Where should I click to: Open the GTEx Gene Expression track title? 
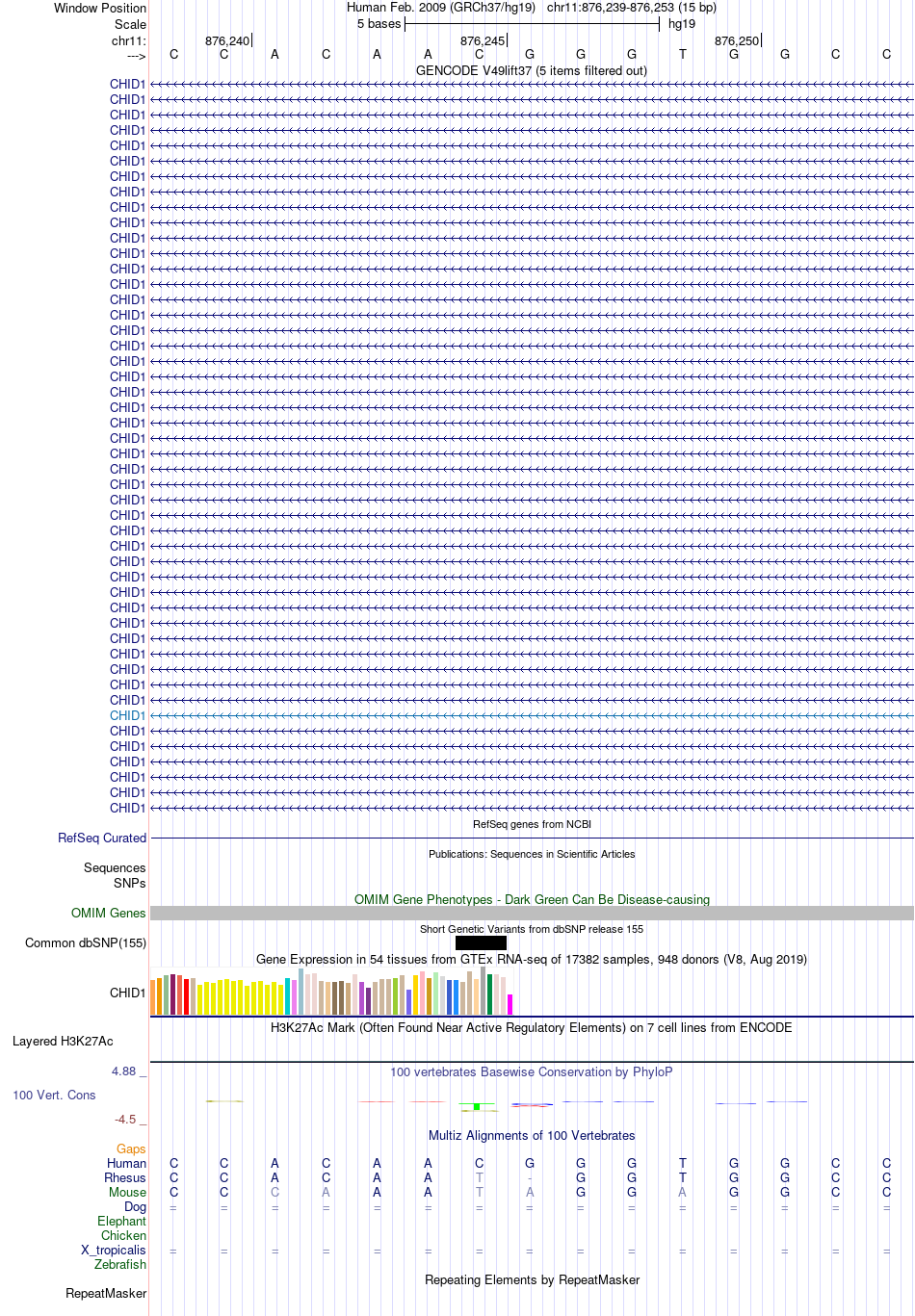[x=532, y=959]
